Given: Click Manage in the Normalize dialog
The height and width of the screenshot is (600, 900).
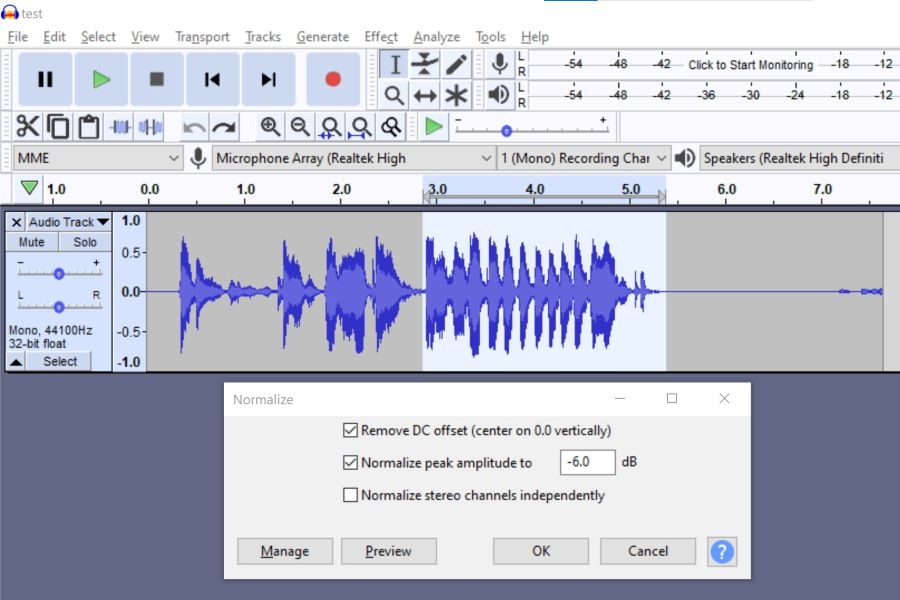Looking at the screenshot, I should point(285,551).
